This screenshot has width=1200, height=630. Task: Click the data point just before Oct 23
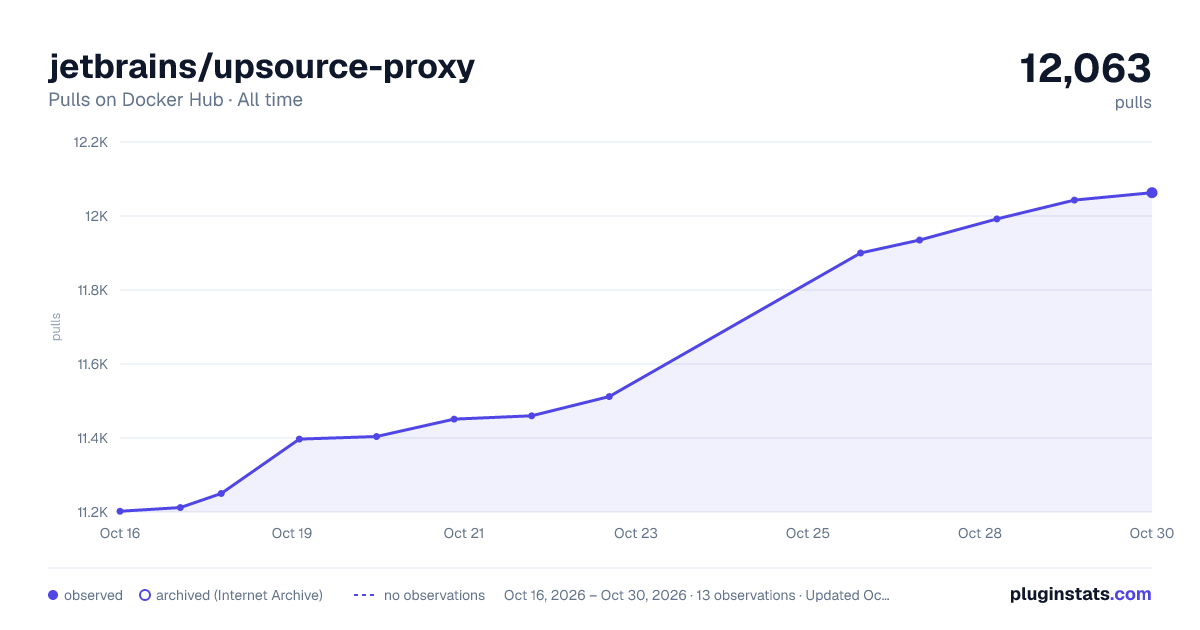609,397
